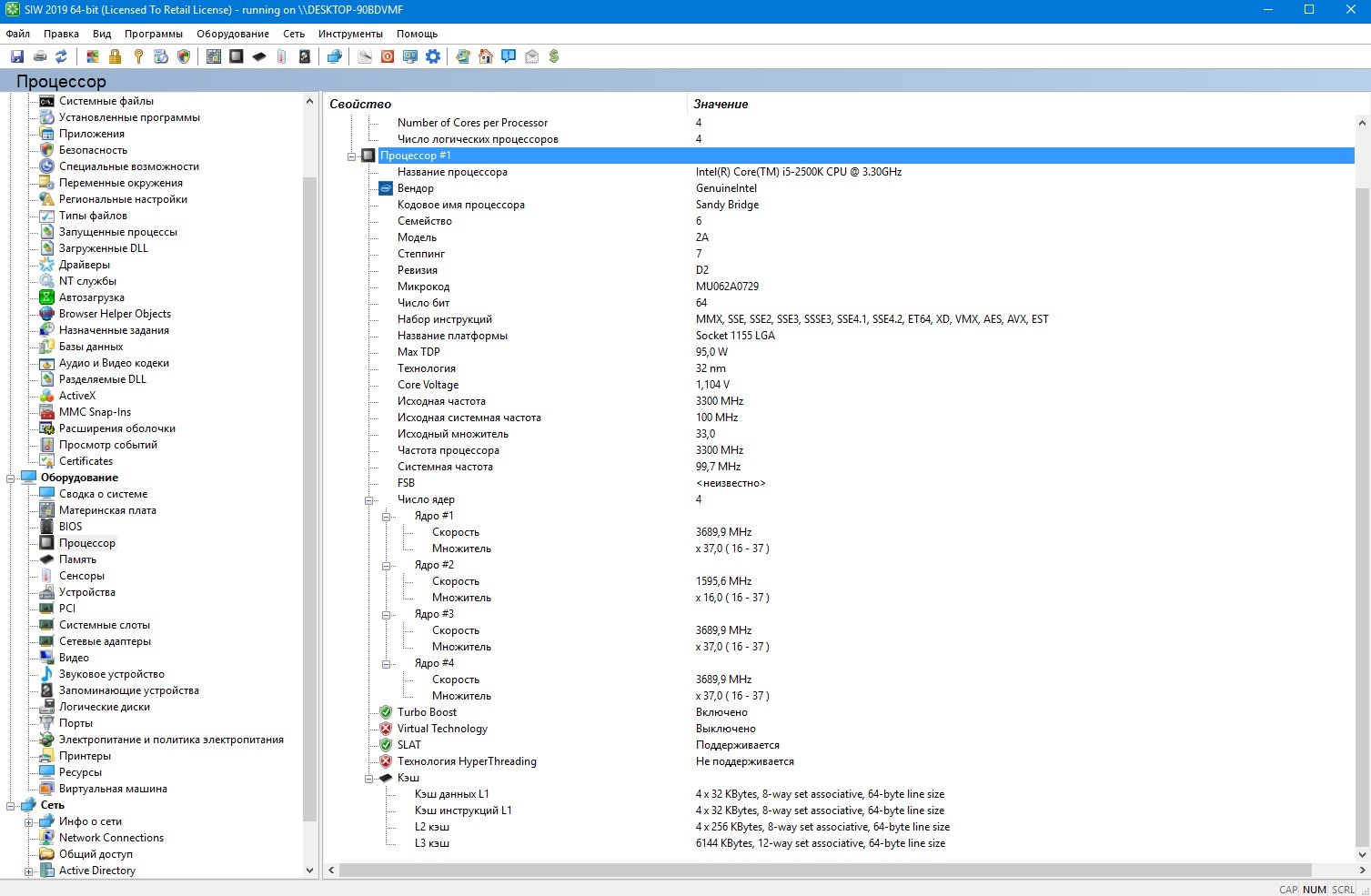The width and height of the screenshot is (1371, 896).
Task: Click the Intel logo beside Вендор
Action: 386,188
